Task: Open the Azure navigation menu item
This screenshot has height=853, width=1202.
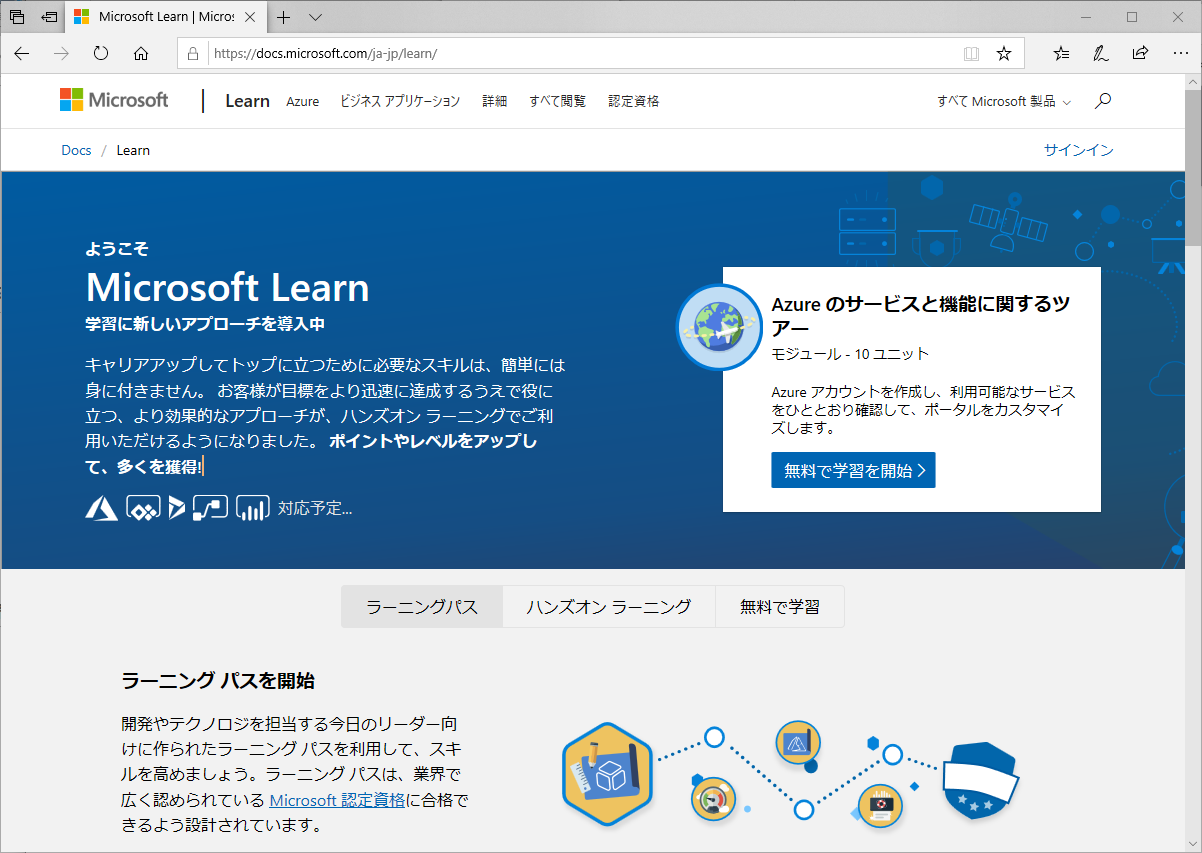Action: click(x=302, y=101)
